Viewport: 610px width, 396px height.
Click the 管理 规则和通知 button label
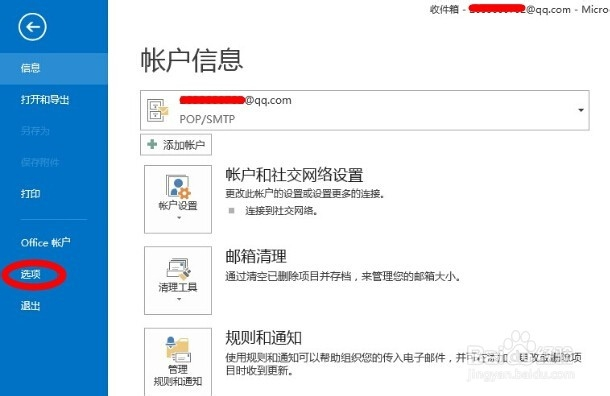point(178,375)
